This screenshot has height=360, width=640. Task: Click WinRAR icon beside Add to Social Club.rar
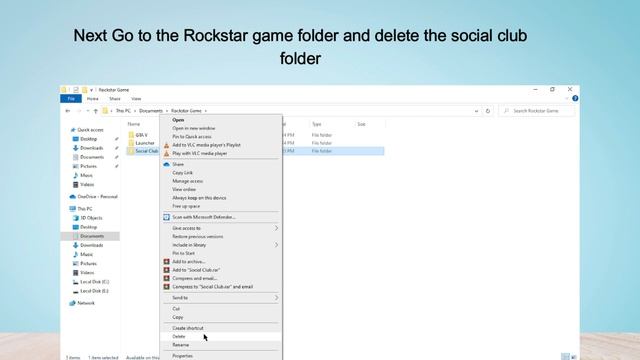tap(167, 270)
